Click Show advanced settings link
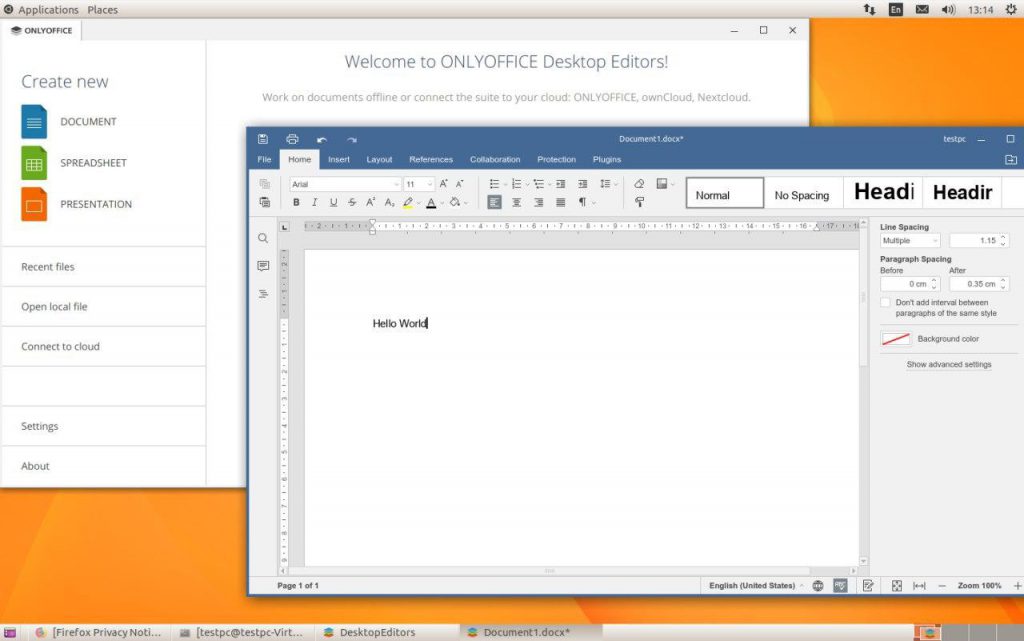This screenshot has width=1024, height=641. [x=949, y=364]
